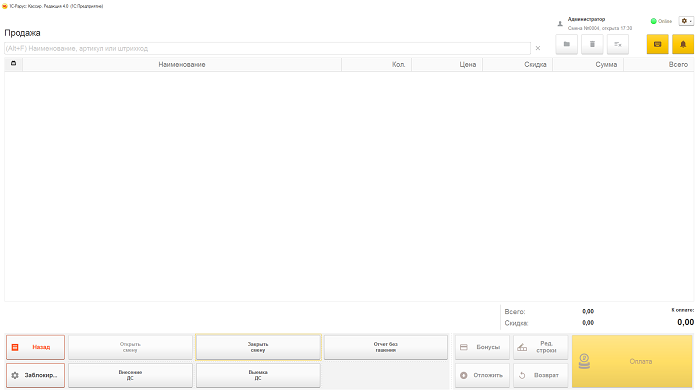
Task: Click the Выемка ДС button
Action: (x=258, y=375)
